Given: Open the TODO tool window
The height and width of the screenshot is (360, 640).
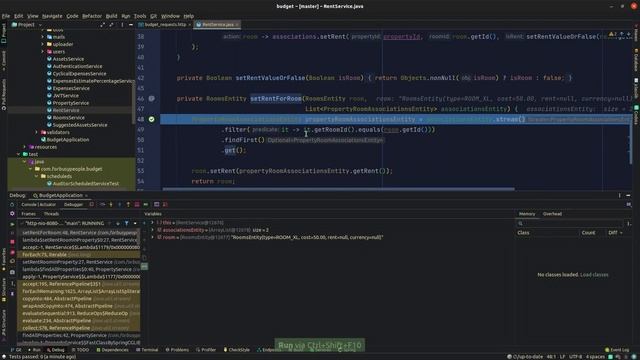Looking at the screenshot, I should (x=80, y=350).
